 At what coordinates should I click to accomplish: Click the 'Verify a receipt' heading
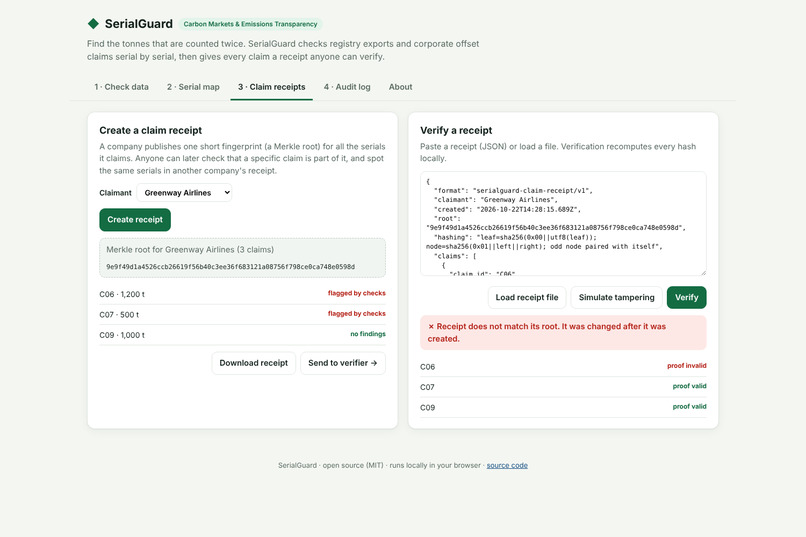click(x=456, y=131)
